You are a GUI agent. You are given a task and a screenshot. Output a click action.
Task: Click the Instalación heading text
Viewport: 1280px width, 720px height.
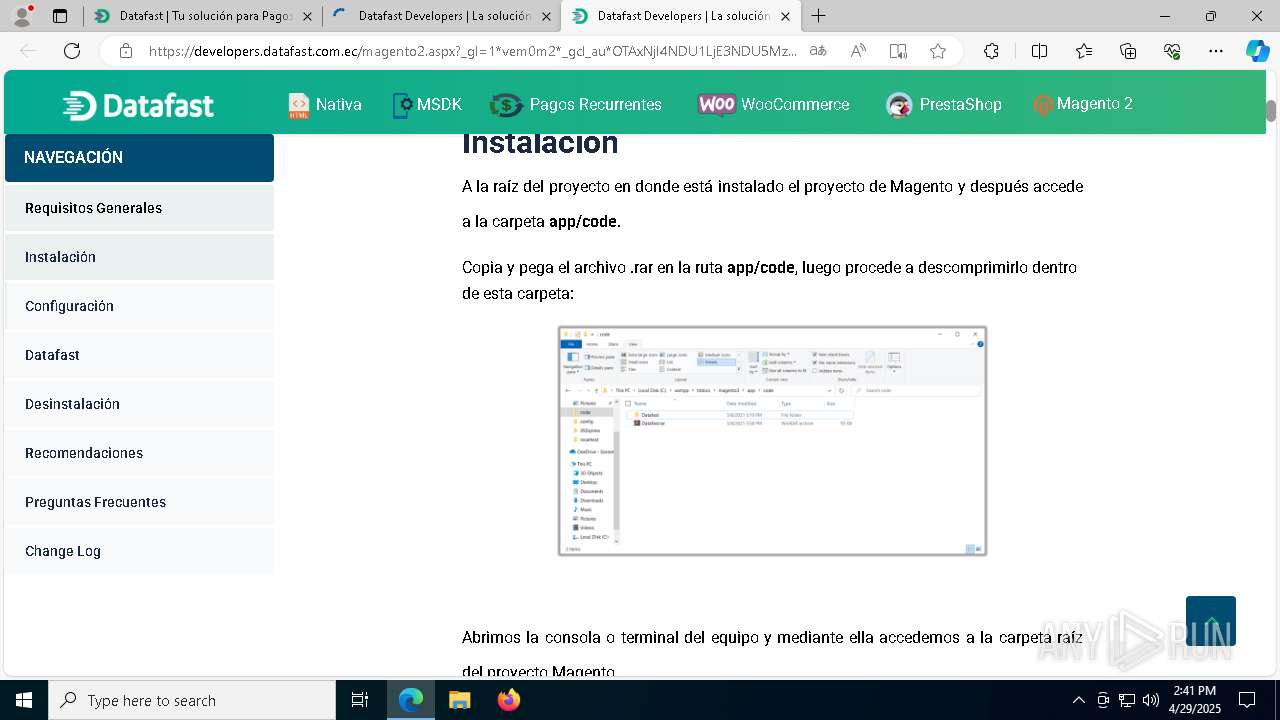click(540, 143)
